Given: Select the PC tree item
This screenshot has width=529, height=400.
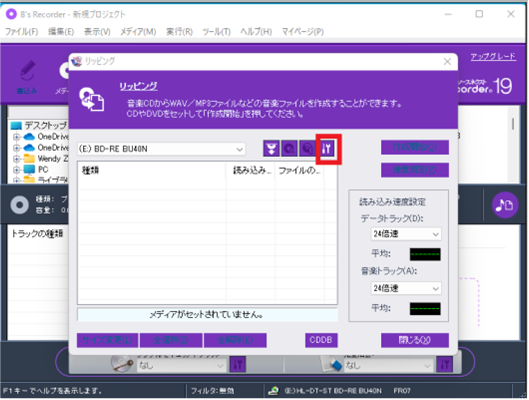Looking at the screenshot, I should tap(43, 170).
